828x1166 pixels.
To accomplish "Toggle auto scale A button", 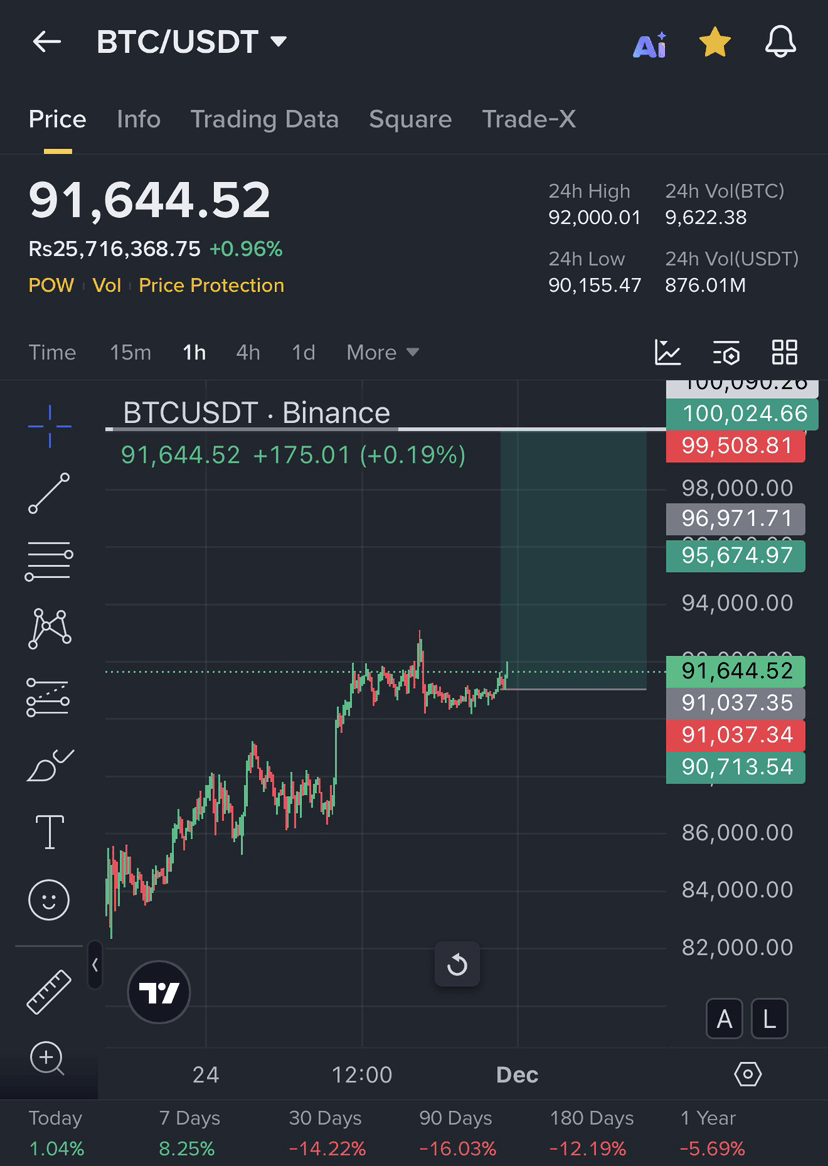I will pyautogui.click(x=725, y=1019).
